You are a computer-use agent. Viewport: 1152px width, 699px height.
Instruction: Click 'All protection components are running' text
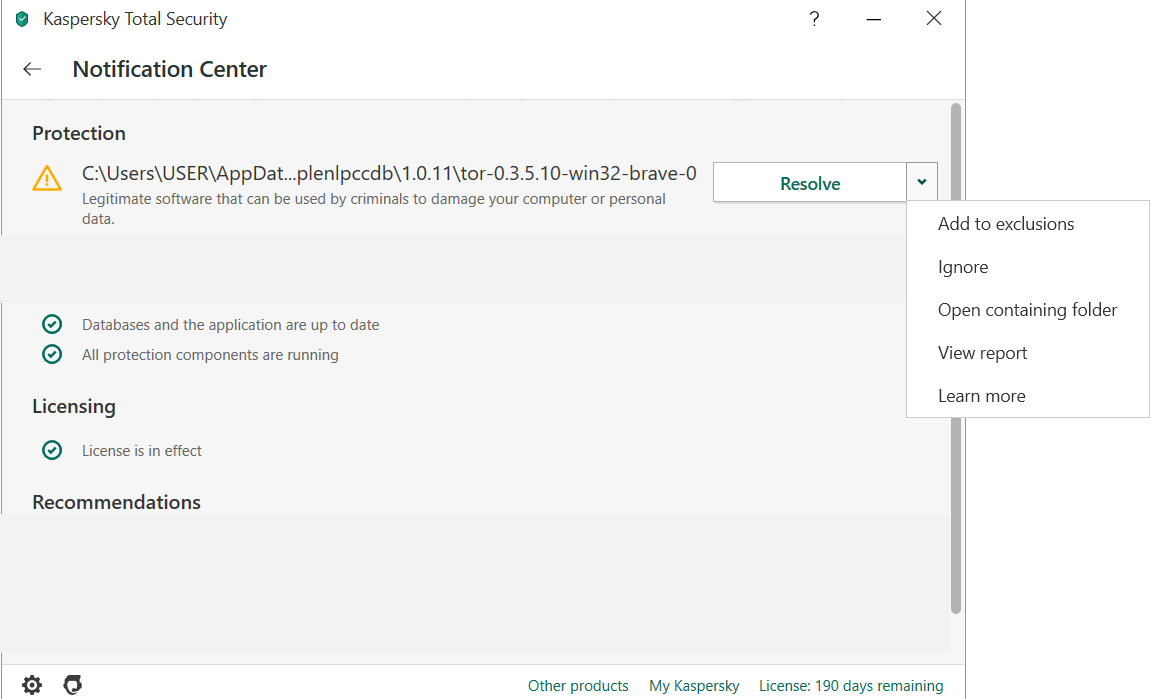point(210,355)
